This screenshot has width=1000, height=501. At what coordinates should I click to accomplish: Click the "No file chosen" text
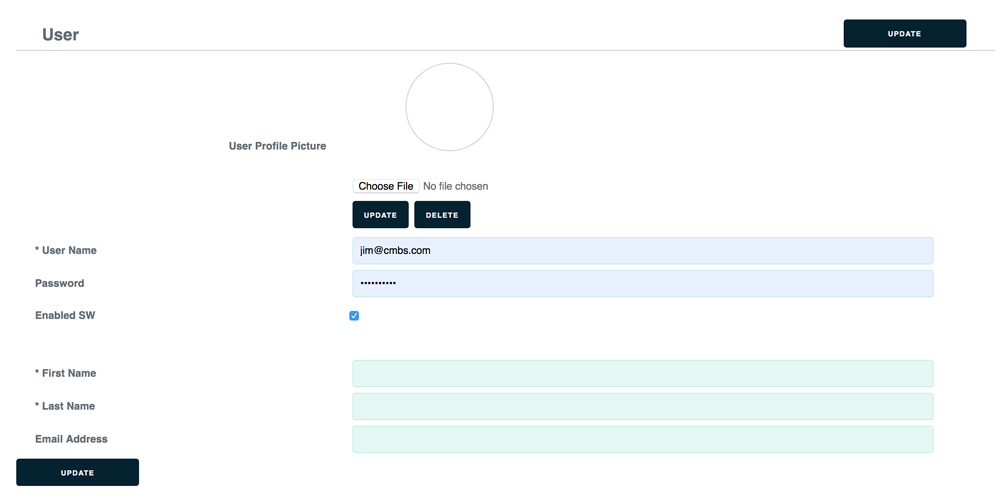tap(455, 187)
